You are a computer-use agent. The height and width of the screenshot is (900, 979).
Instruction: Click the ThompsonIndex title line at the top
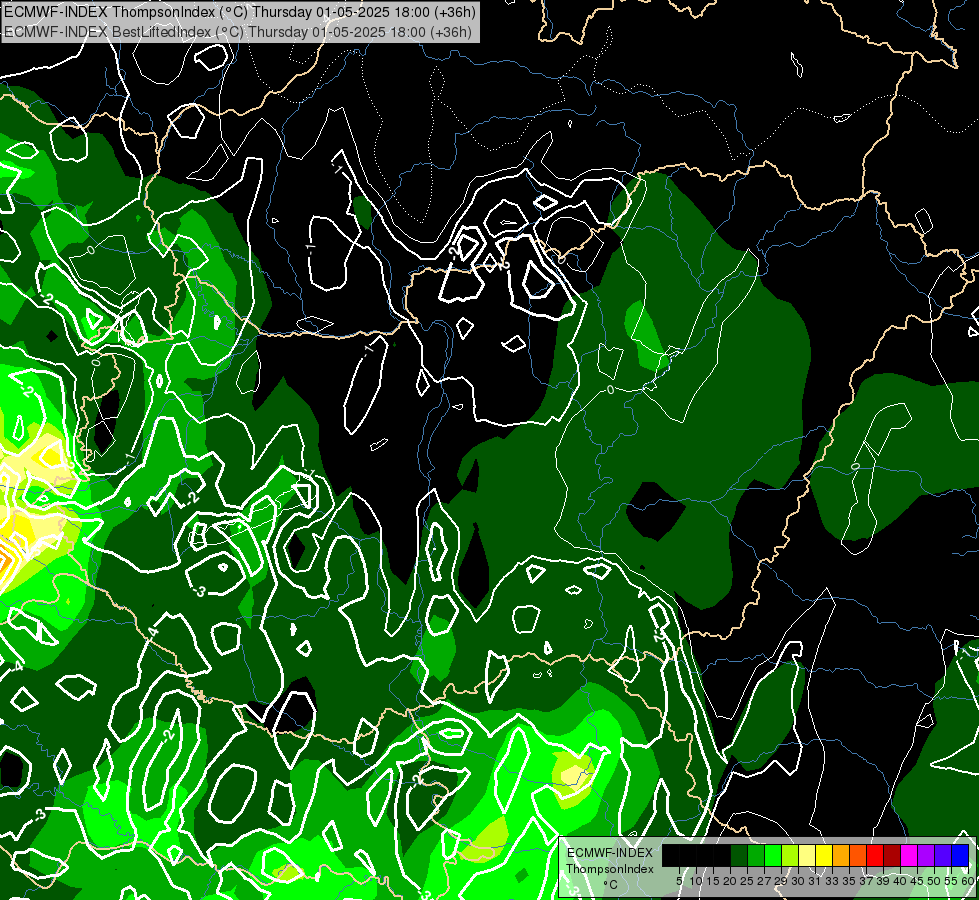tap(240, 12)
